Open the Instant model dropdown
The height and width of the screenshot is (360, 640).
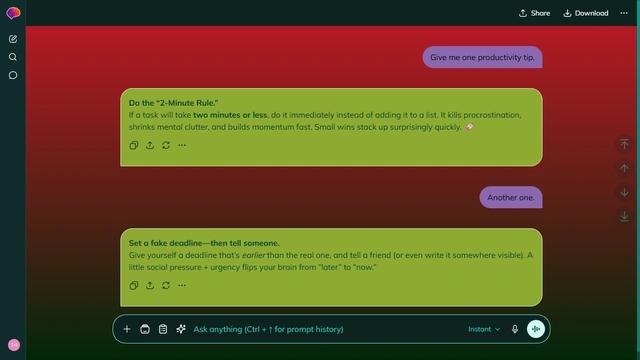pyautogui.click(x=484, y=329)
